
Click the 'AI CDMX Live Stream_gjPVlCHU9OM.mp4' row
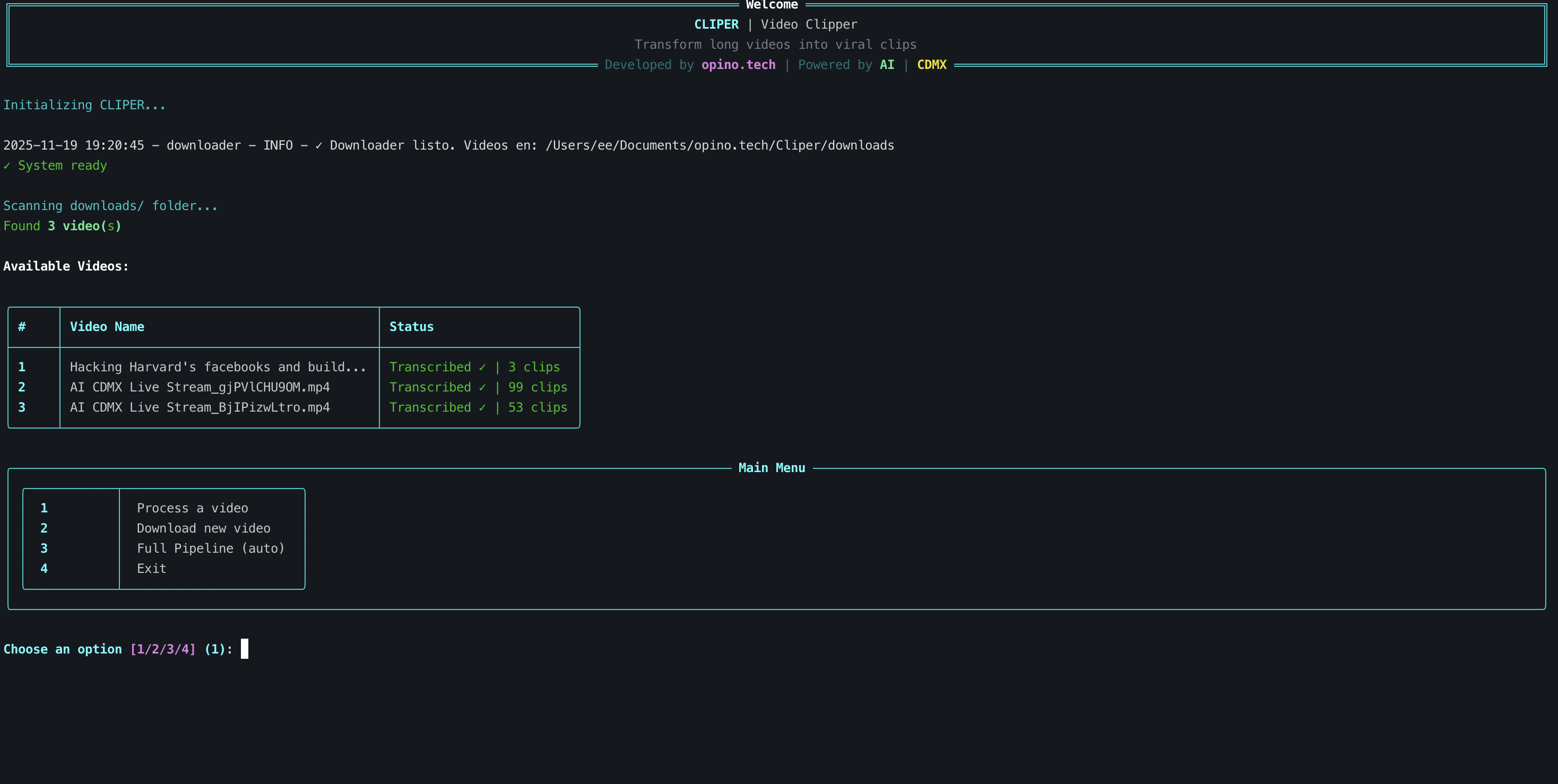click(x=200, y=387)
